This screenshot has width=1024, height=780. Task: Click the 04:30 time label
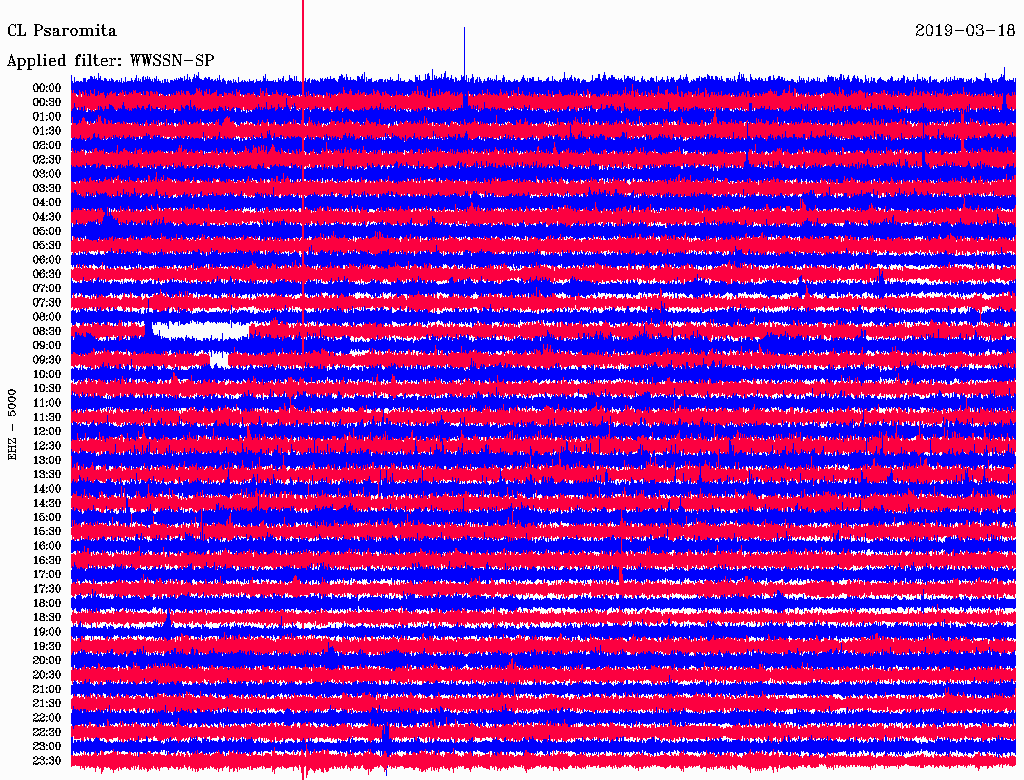pos(47,217)
